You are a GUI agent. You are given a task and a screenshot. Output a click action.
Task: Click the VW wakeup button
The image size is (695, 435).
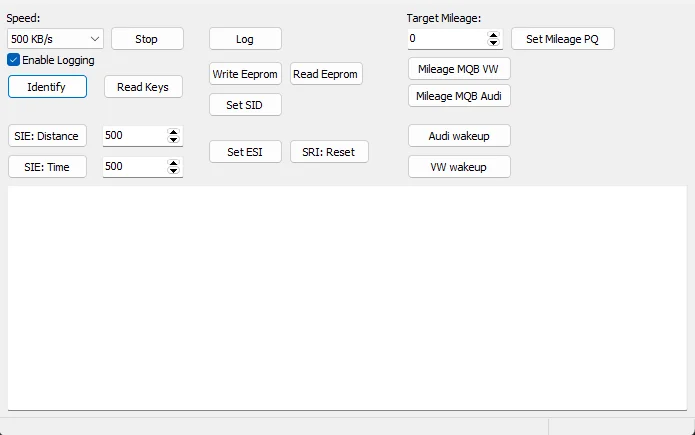[x=459, y=167]
